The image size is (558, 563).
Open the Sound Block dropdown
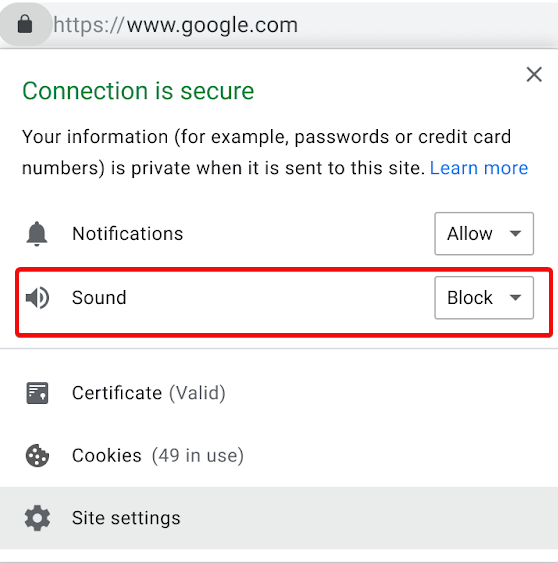tap(484, 298)
